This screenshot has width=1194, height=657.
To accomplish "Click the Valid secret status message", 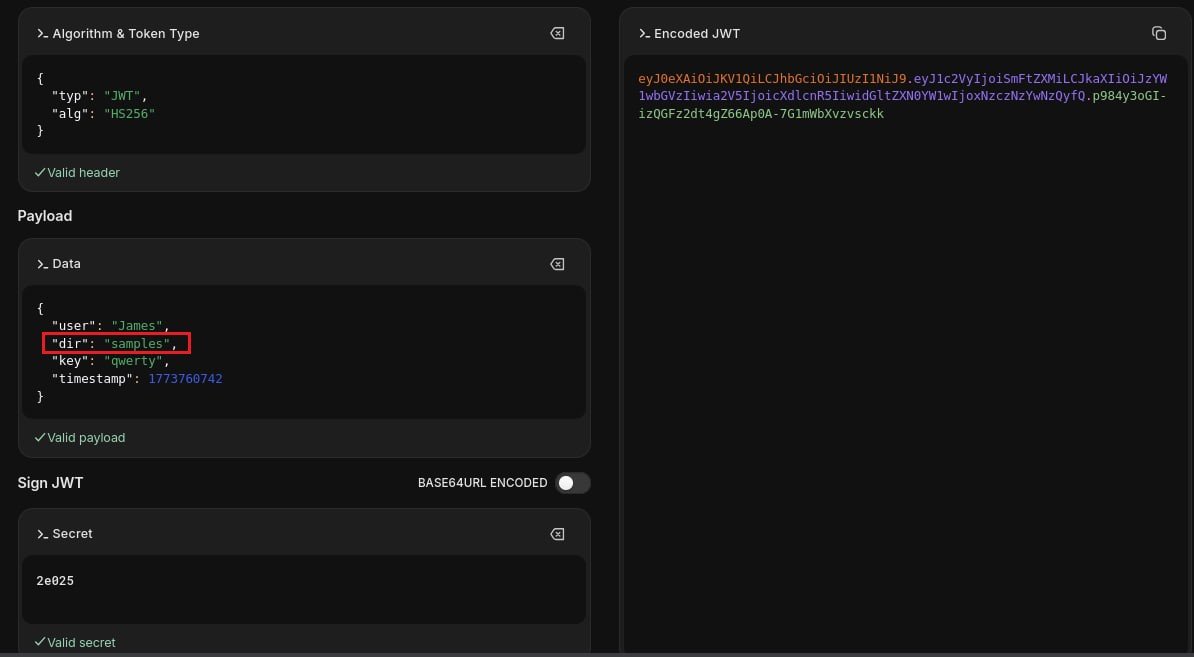I will point(81,642).
